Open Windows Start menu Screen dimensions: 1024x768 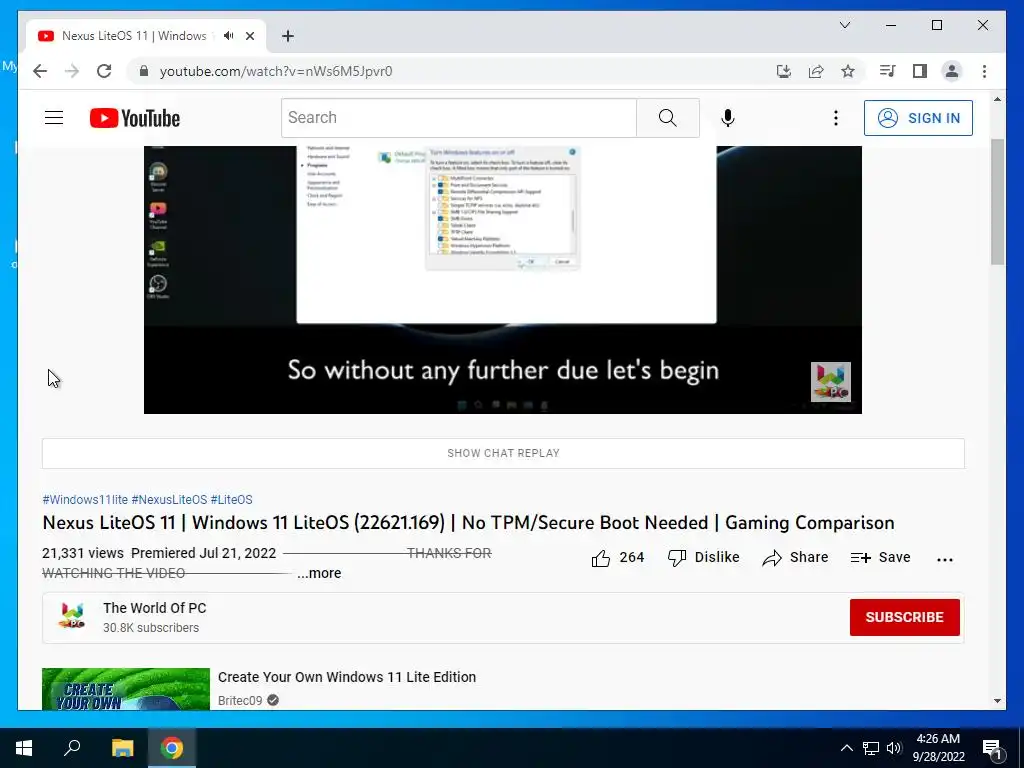(x=24, y=748)
